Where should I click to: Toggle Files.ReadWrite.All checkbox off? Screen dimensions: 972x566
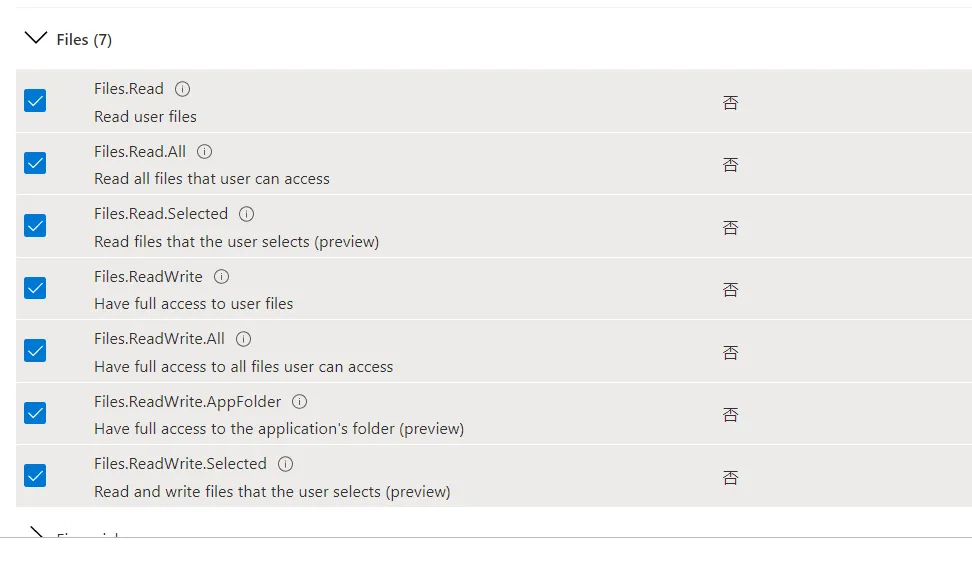[35, 350]
